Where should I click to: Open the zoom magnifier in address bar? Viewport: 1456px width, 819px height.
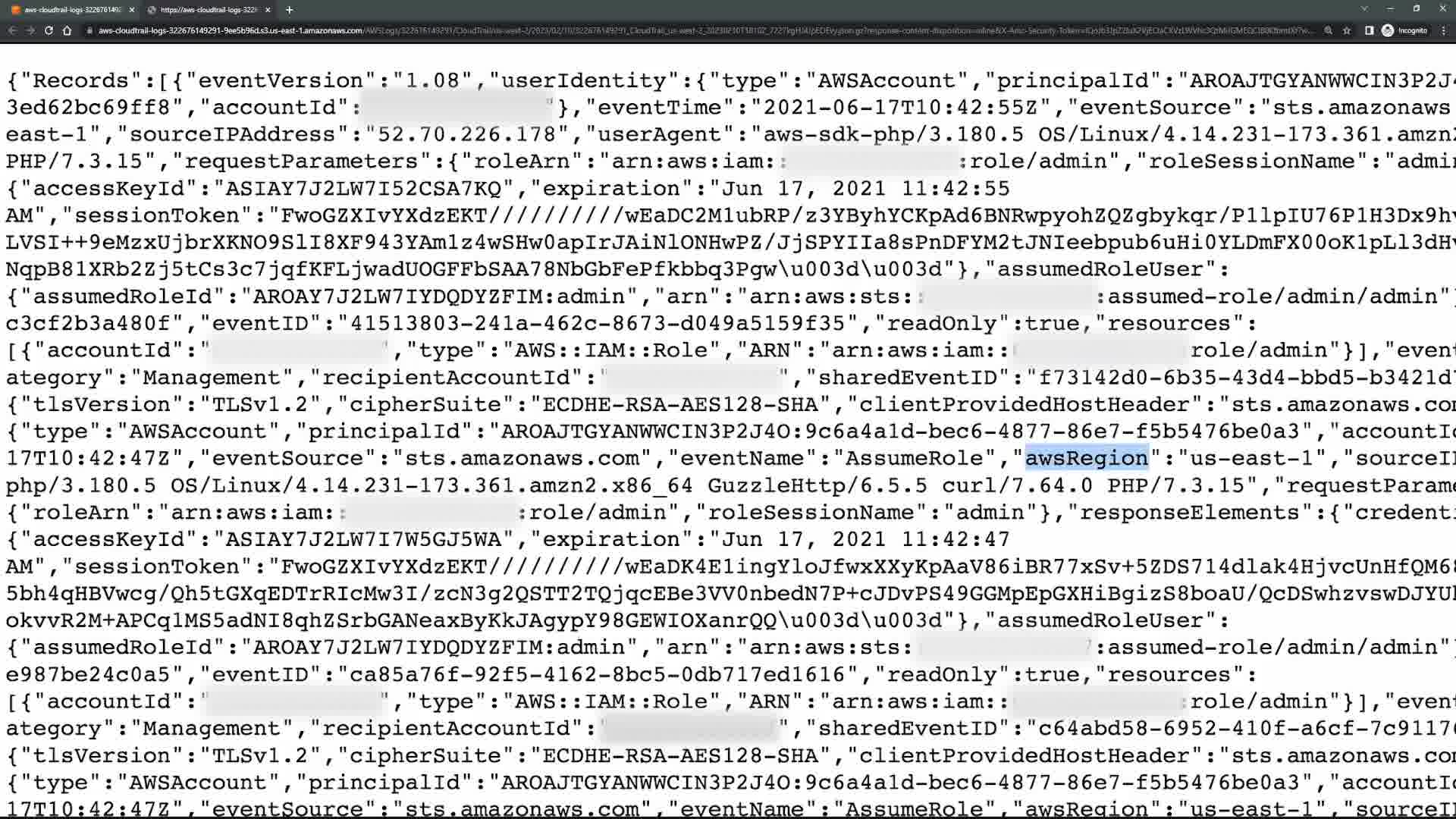point(1329,30)
